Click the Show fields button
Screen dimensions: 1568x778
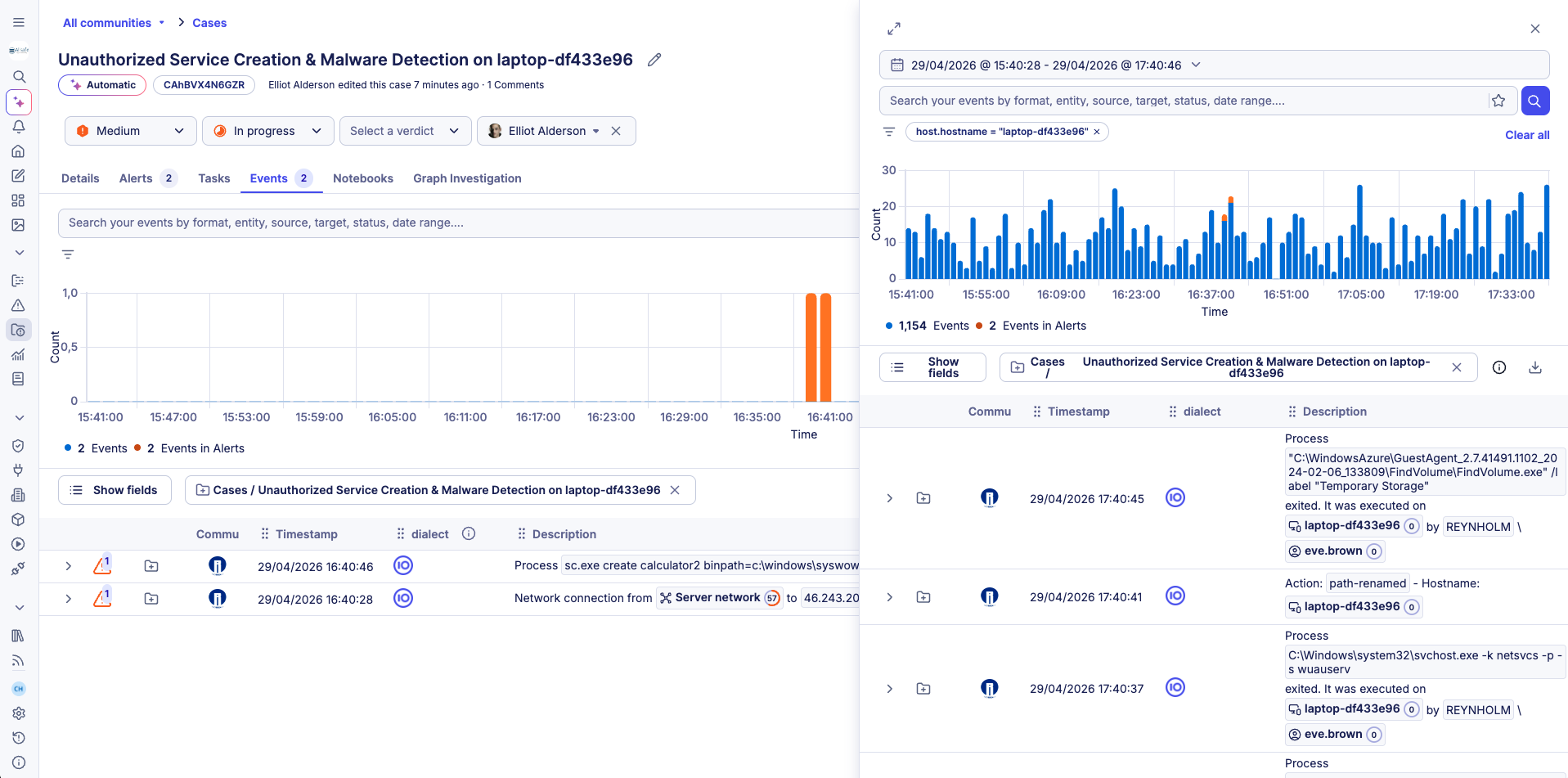[115, 489]
